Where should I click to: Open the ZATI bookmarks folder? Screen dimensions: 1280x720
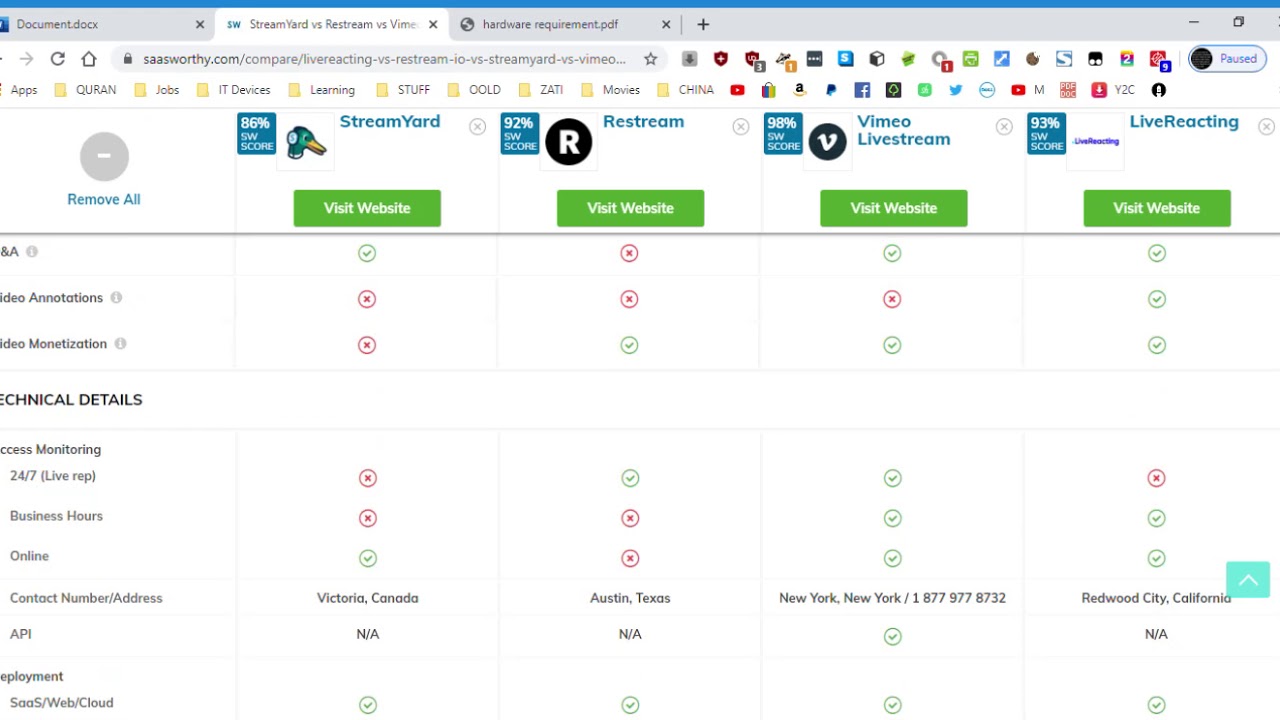click(541, 90)
